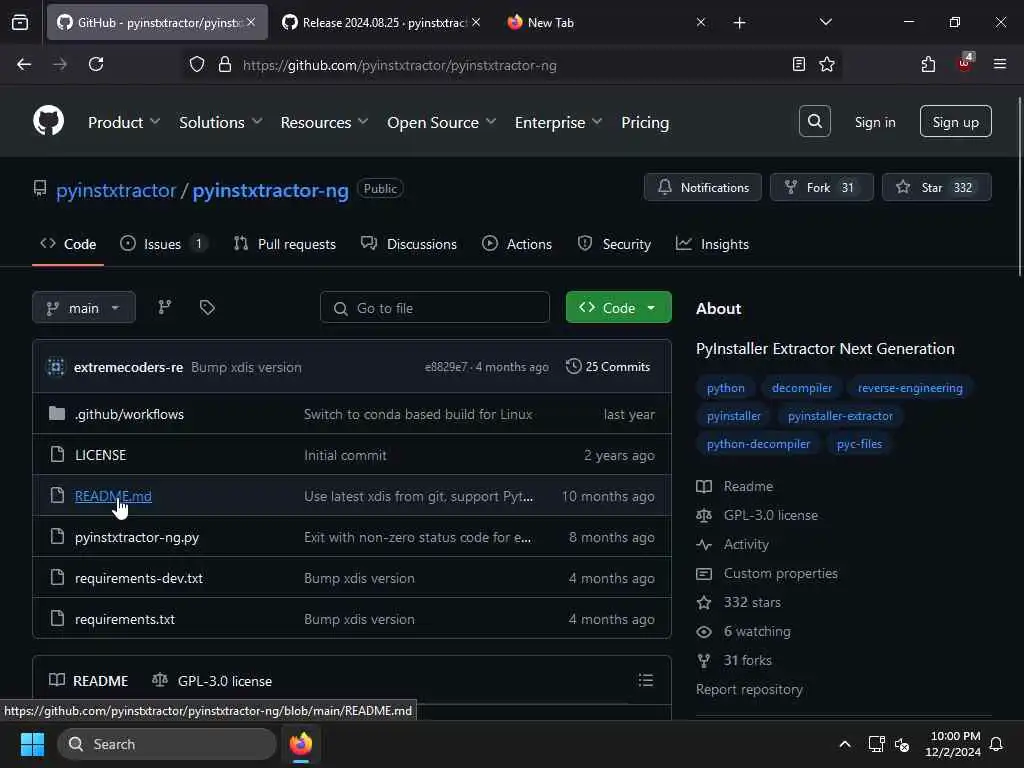Click the reverse-engineering topic tag
Image resolution: width=1024 pixels, height=768 pixels.
pyautogui.click(x=910, y=388)
